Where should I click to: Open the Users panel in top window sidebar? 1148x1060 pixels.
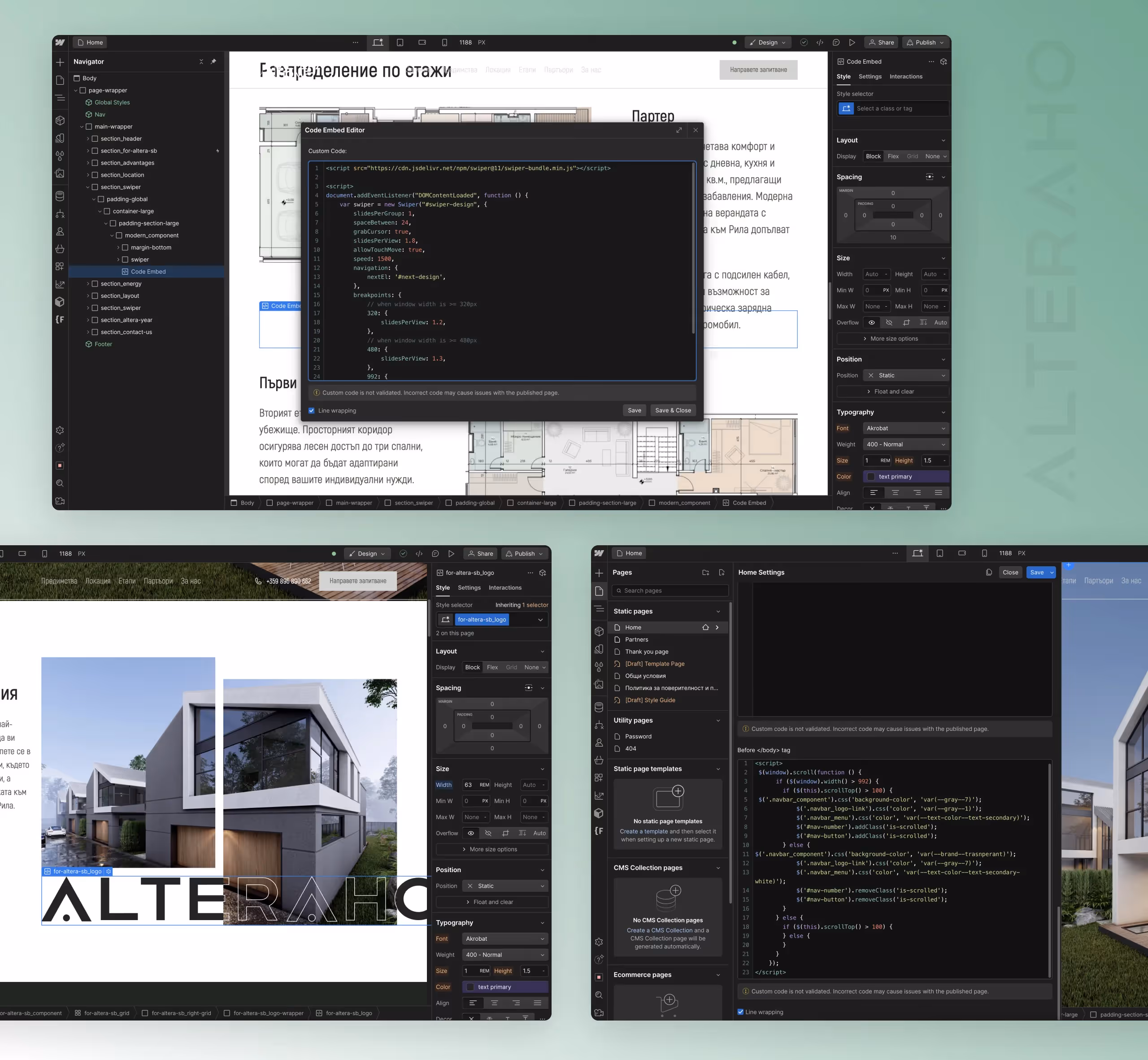60,232
